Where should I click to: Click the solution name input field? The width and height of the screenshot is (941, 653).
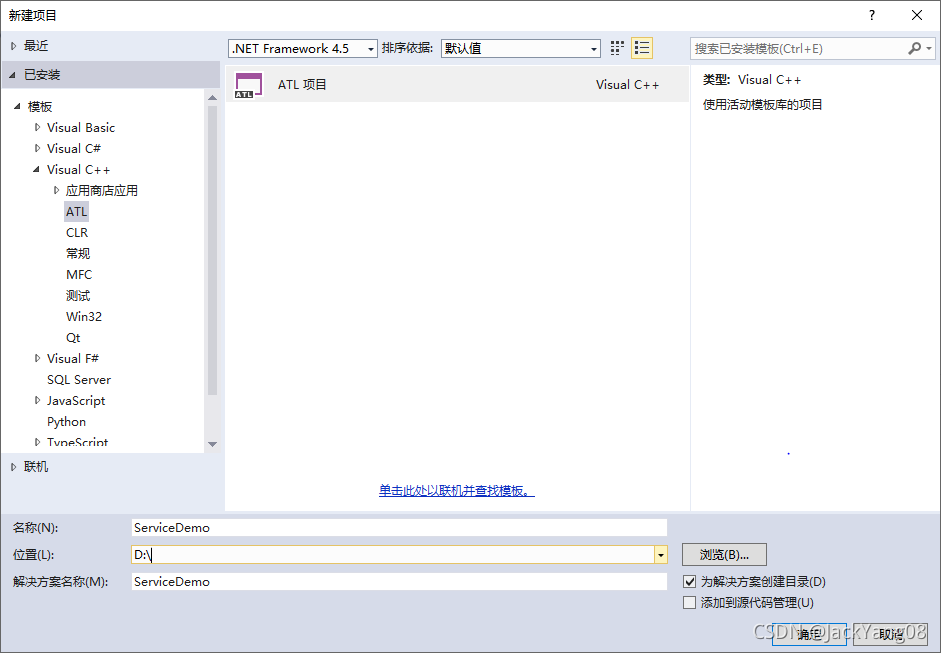[399, 582]
